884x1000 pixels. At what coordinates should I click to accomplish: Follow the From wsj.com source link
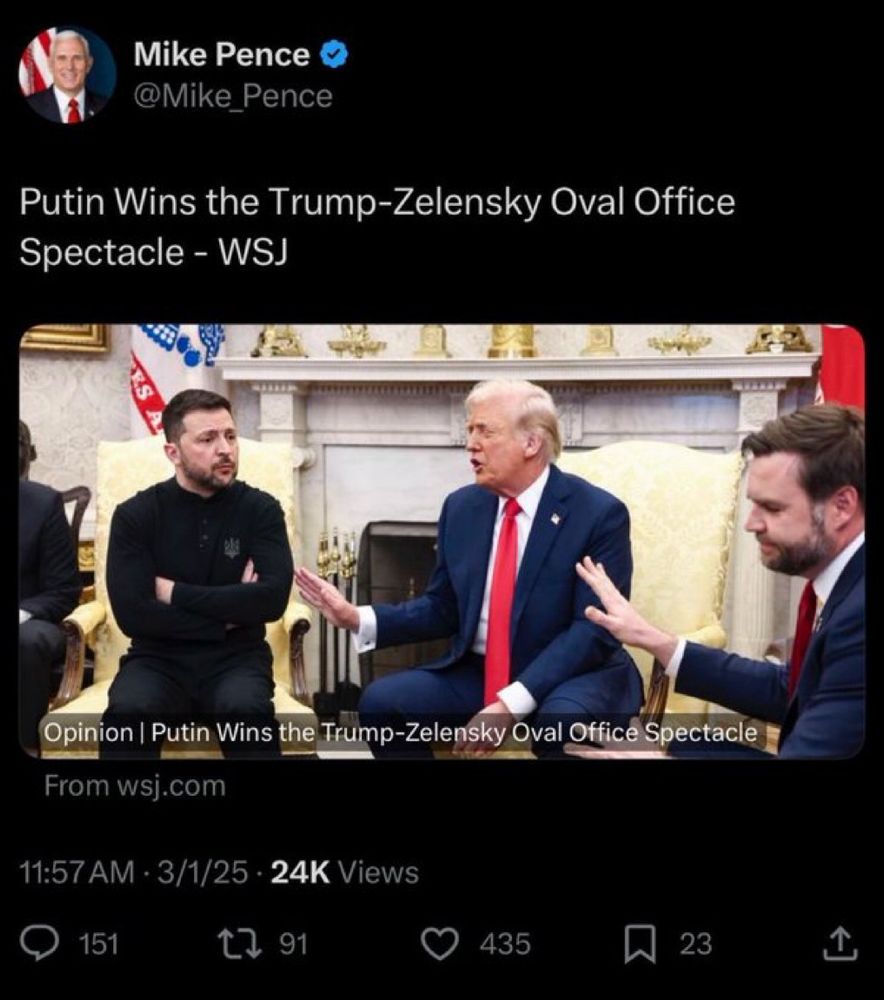[x=135, y=786]
